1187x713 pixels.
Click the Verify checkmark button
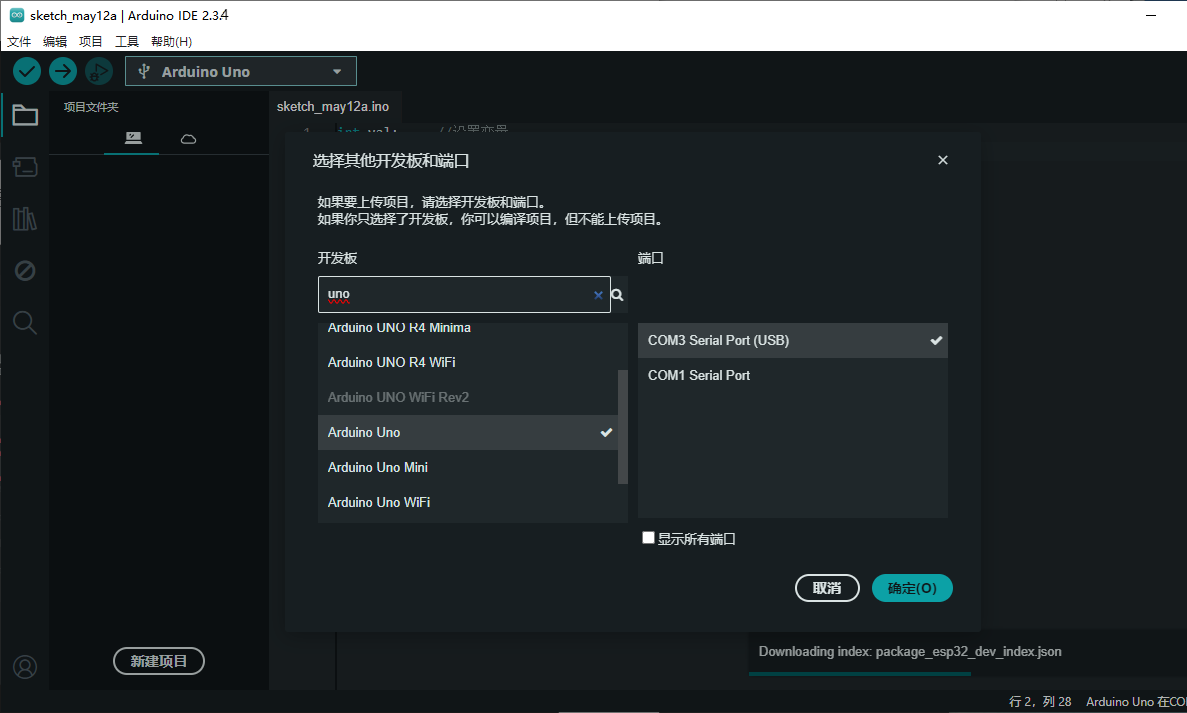point(26,72)
